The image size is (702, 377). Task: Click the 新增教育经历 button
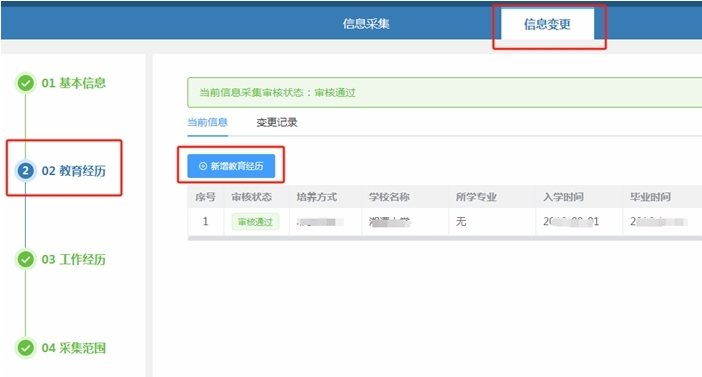231,166
